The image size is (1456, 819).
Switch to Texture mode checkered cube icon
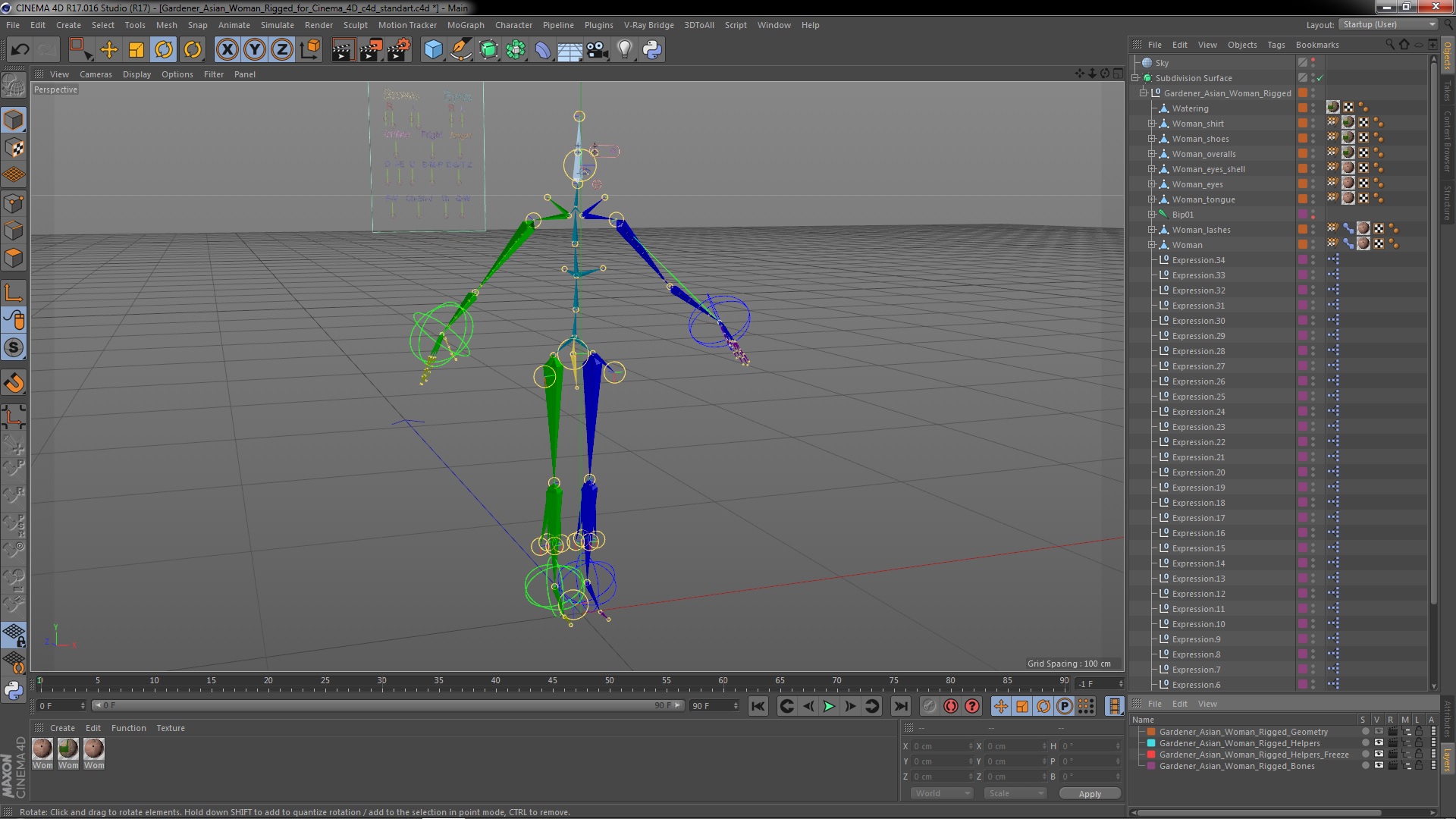point(14,148)
